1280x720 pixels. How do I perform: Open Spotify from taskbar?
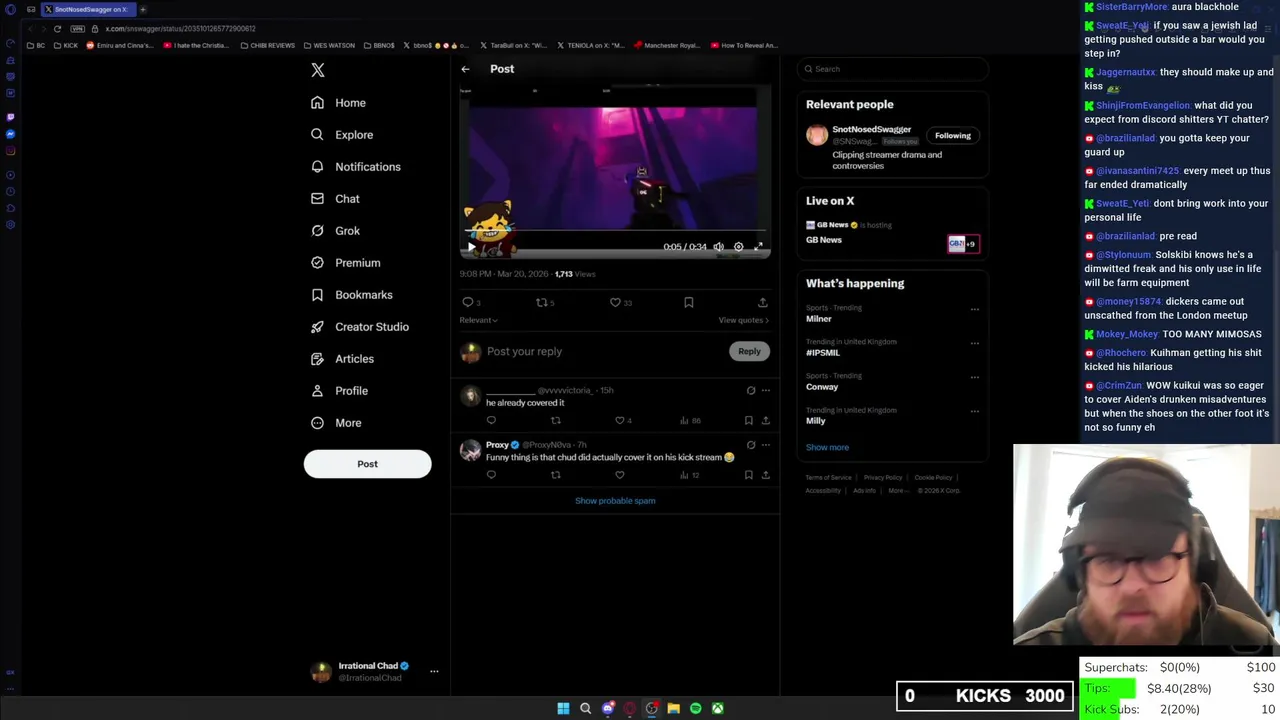pyautogui.click(x=695, y=708)
